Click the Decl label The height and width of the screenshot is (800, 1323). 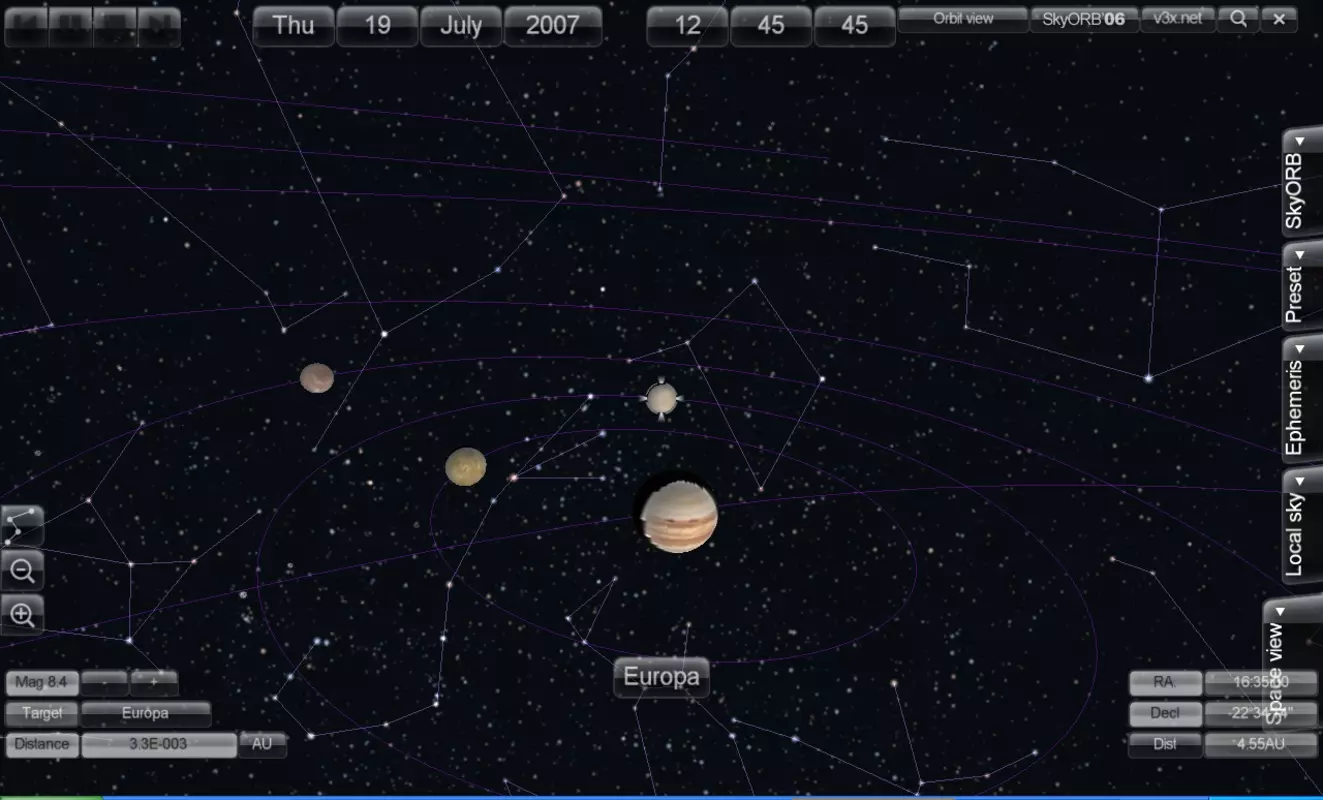point(1165,714)
